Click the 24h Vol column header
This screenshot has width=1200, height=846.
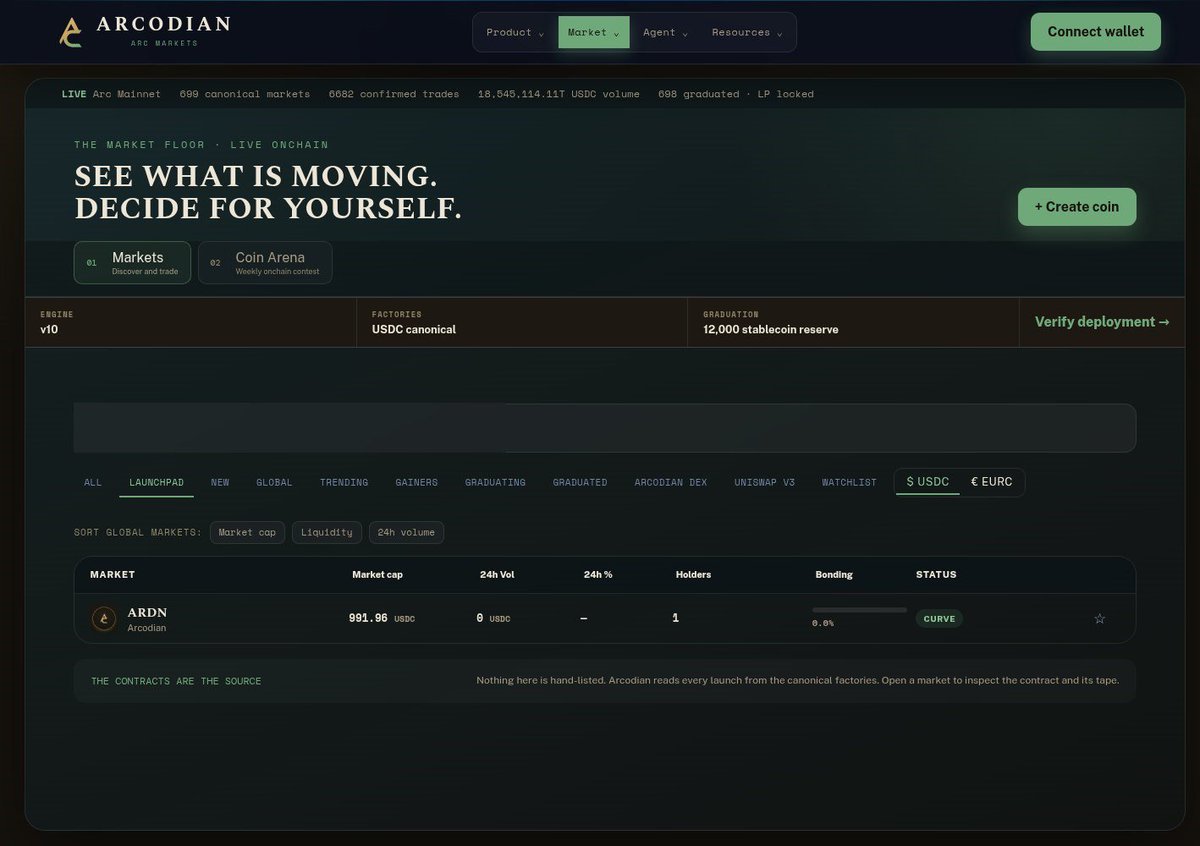click(x=497, y=575)
